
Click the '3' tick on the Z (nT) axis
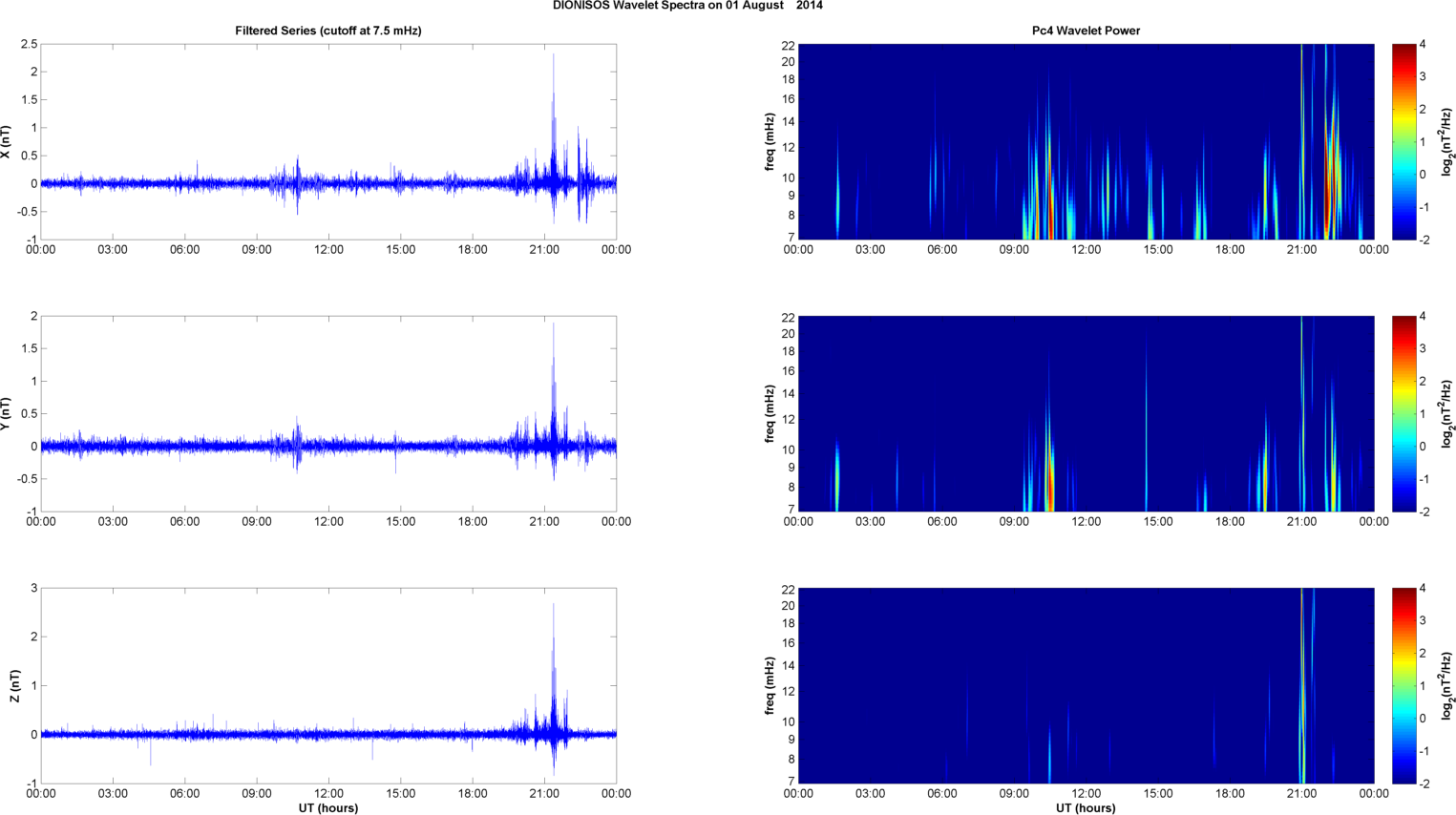(x=33, y=589)
